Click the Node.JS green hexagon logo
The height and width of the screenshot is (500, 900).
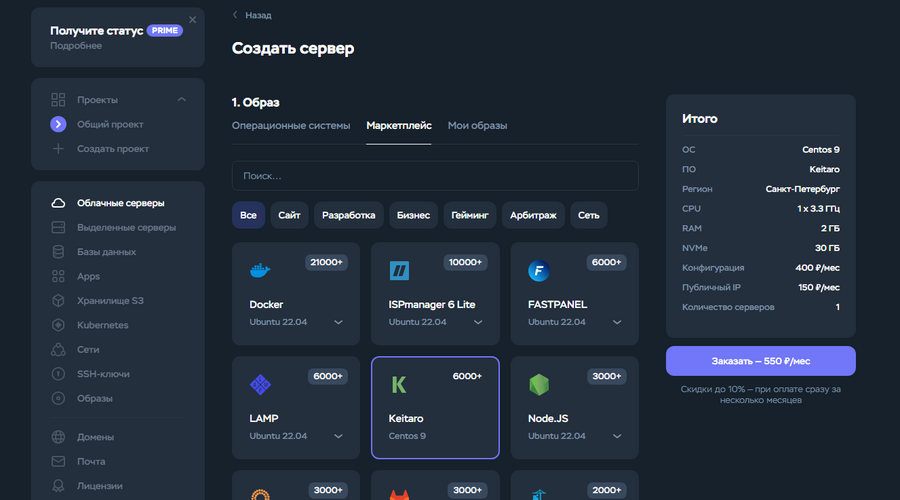point(538,385)
